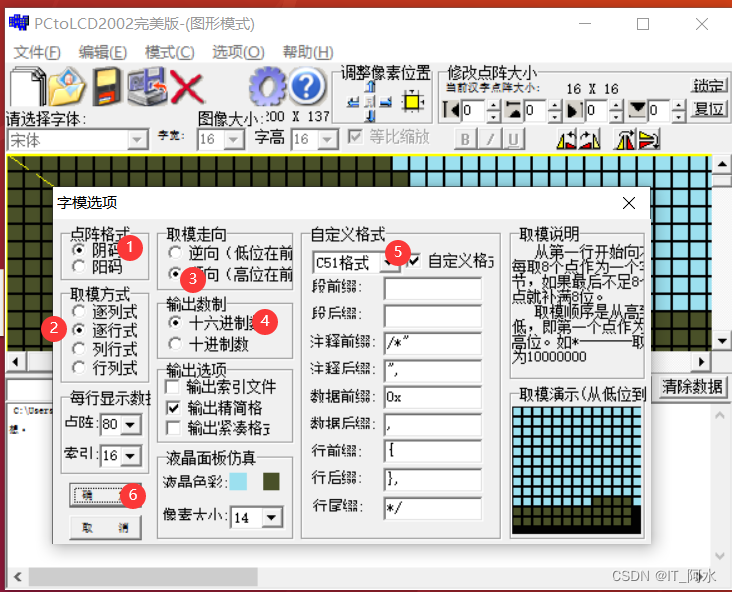The height and width of the screenshot is (592, 732).
Task: Open the 编辑(E) menu
Action: tap(103, 52)
